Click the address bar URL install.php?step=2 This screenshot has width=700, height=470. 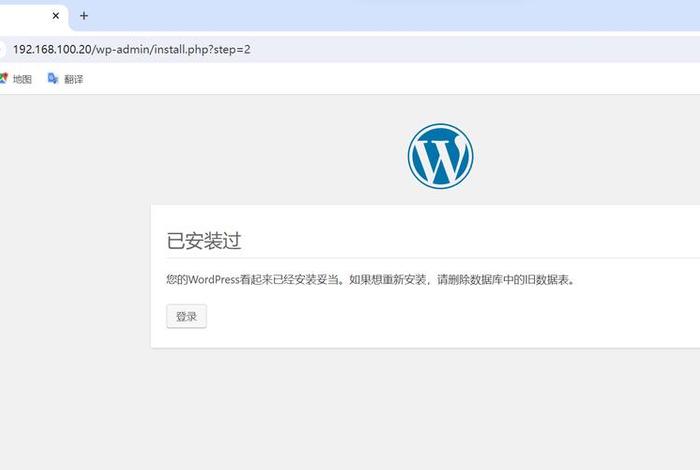coord(132,50)
